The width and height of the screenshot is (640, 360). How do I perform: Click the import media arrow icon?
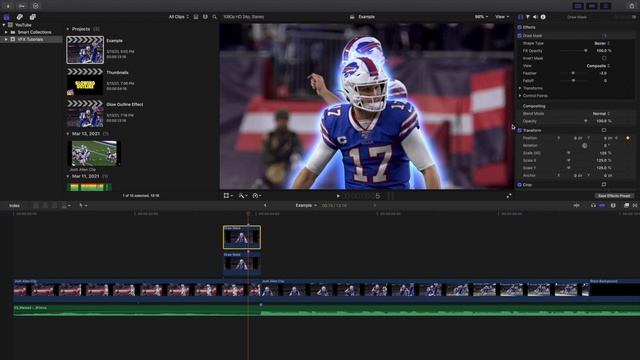8,6
